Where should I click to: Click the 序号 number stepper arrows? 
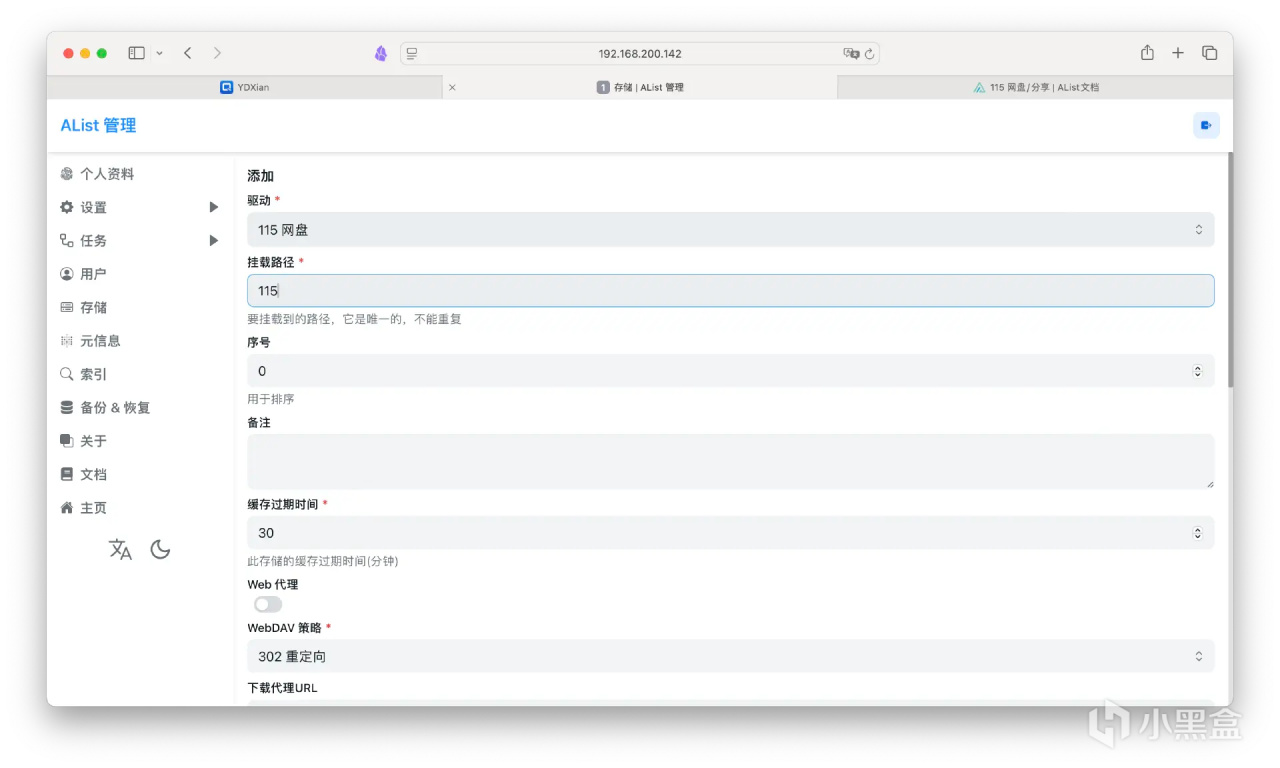pyautogui.click(x=1198, y=371)
